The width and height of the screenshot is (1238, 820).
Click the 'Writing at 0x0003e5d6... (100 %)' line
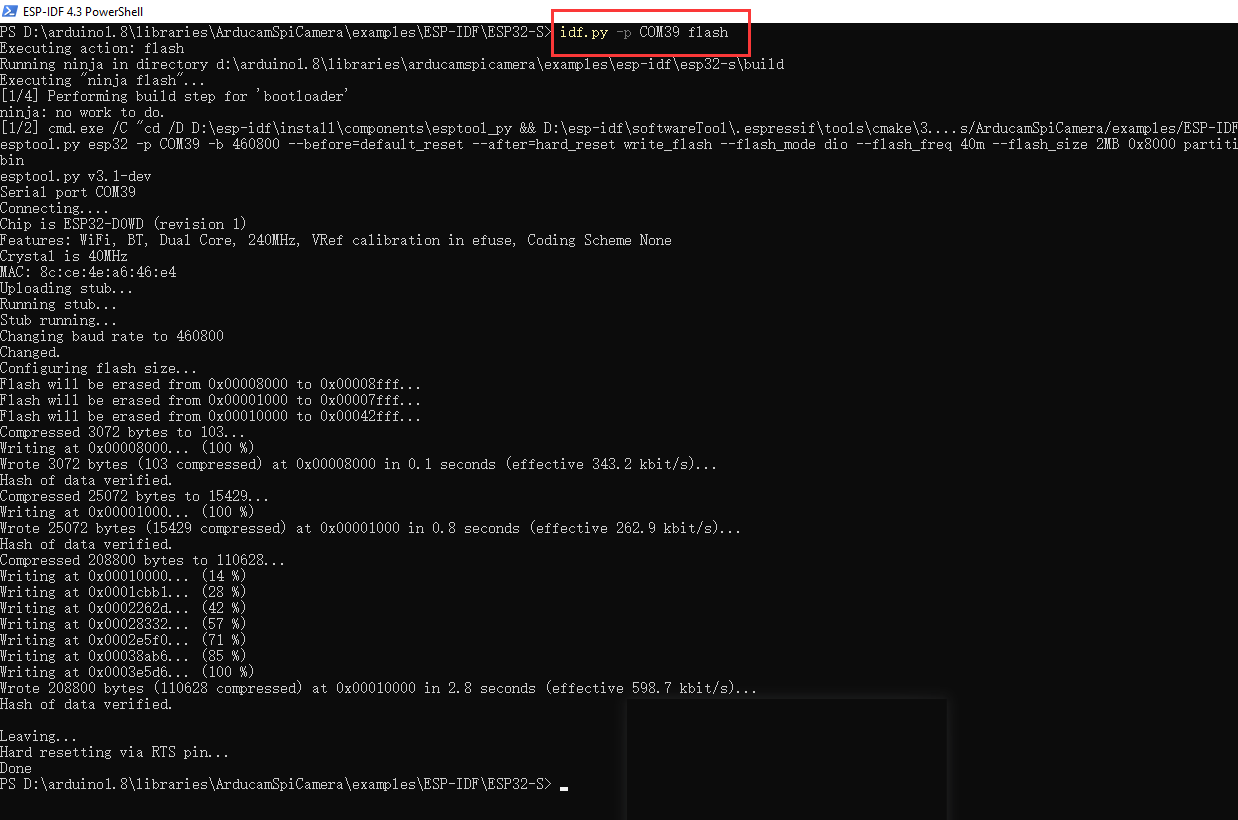click(127, 672)
